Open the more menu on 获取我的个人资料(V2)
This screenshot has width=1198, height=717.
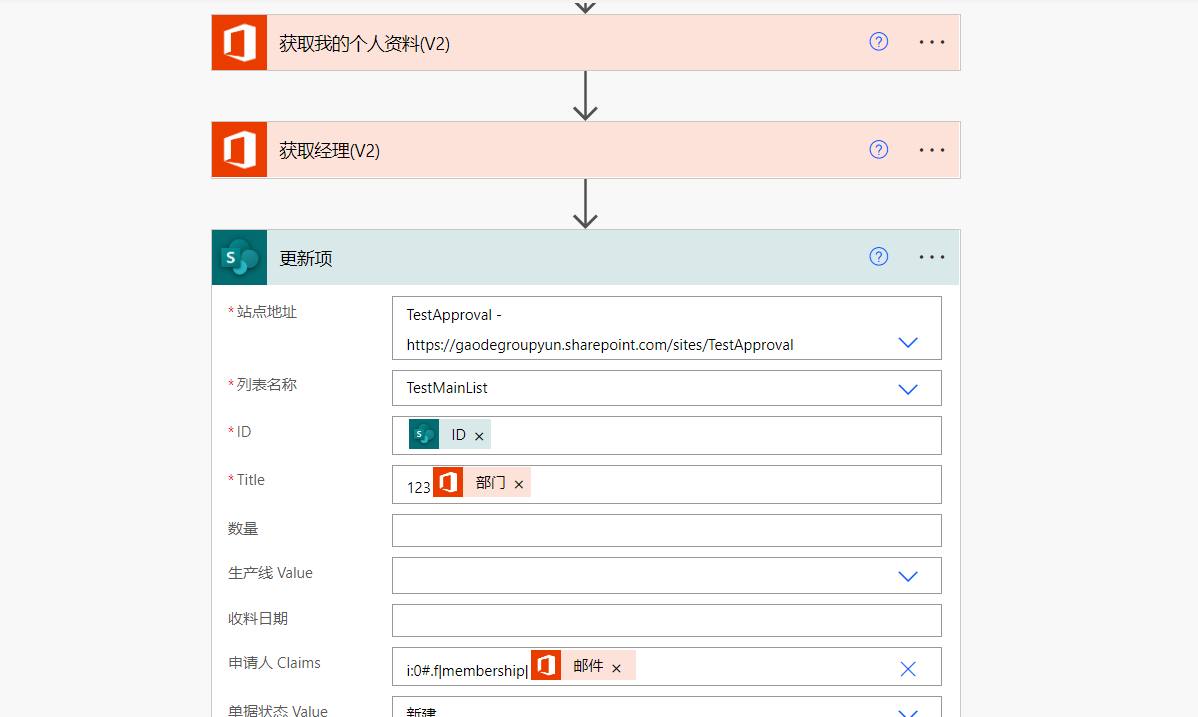tap(932, 42)
